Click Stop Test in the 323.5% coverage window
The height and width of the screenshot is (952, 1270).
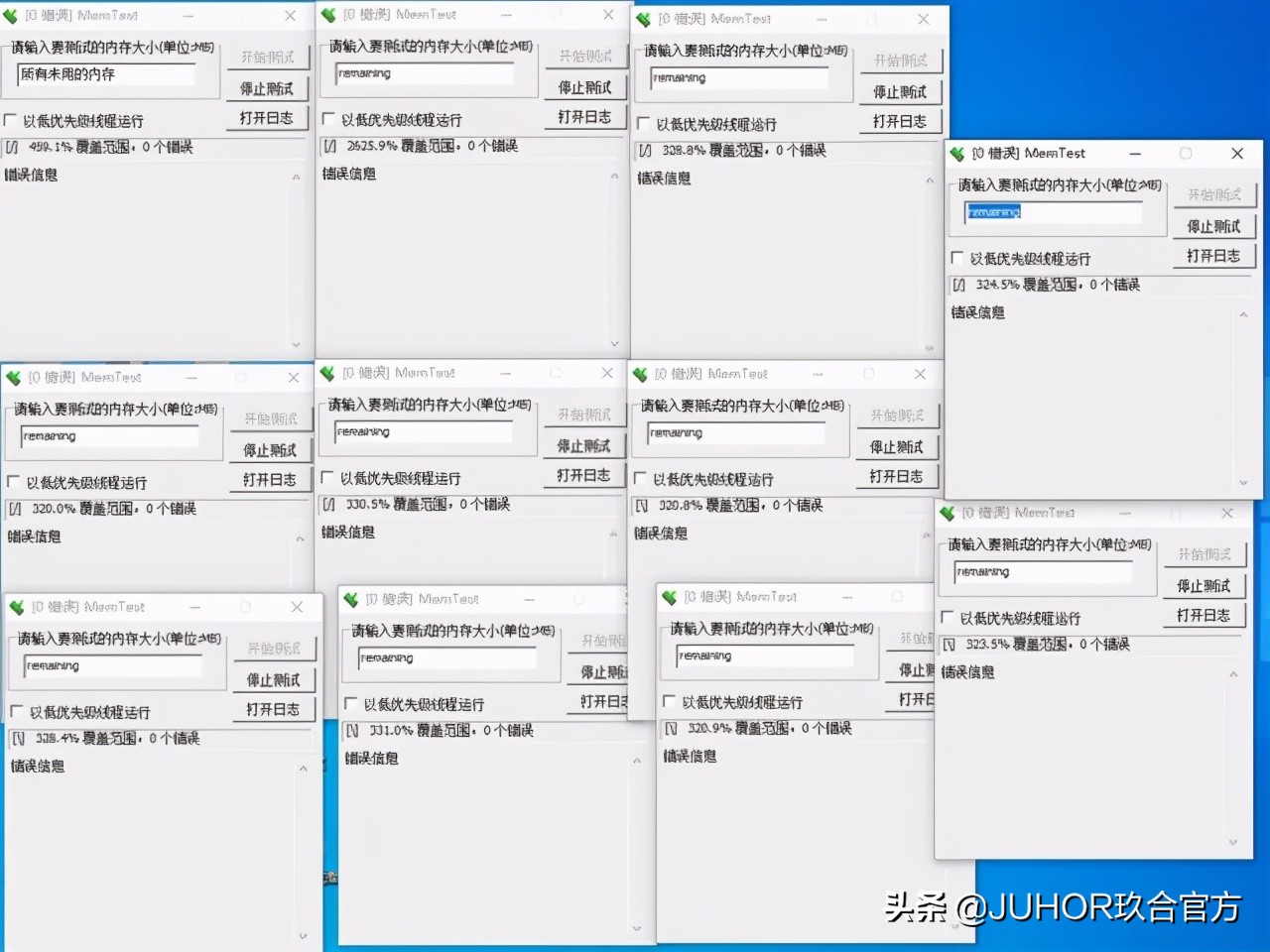pos(1204,586)
